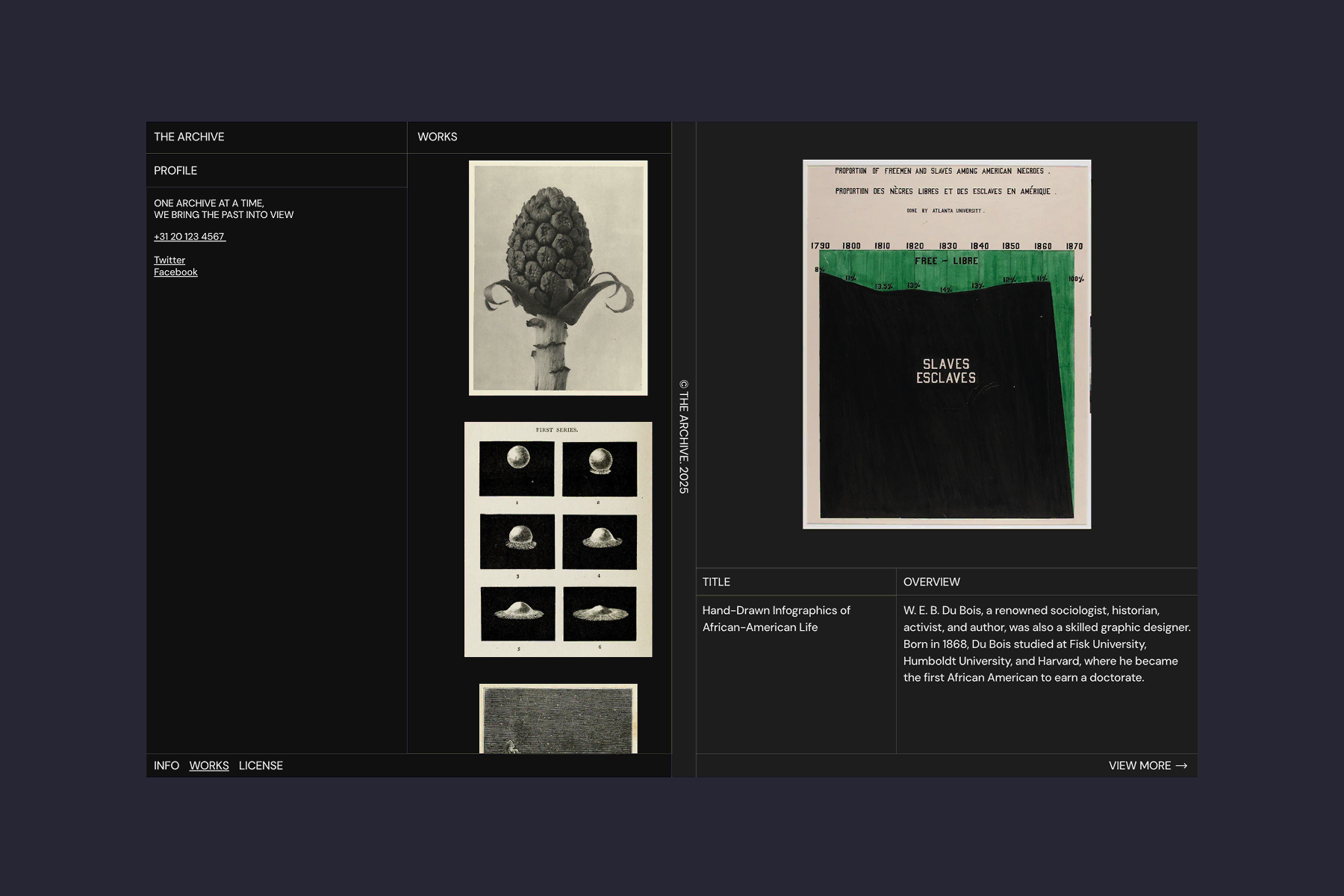1344x896 pixels.
Task: View the Freemen and Slaves infographic image
Action: pos(945,343)
